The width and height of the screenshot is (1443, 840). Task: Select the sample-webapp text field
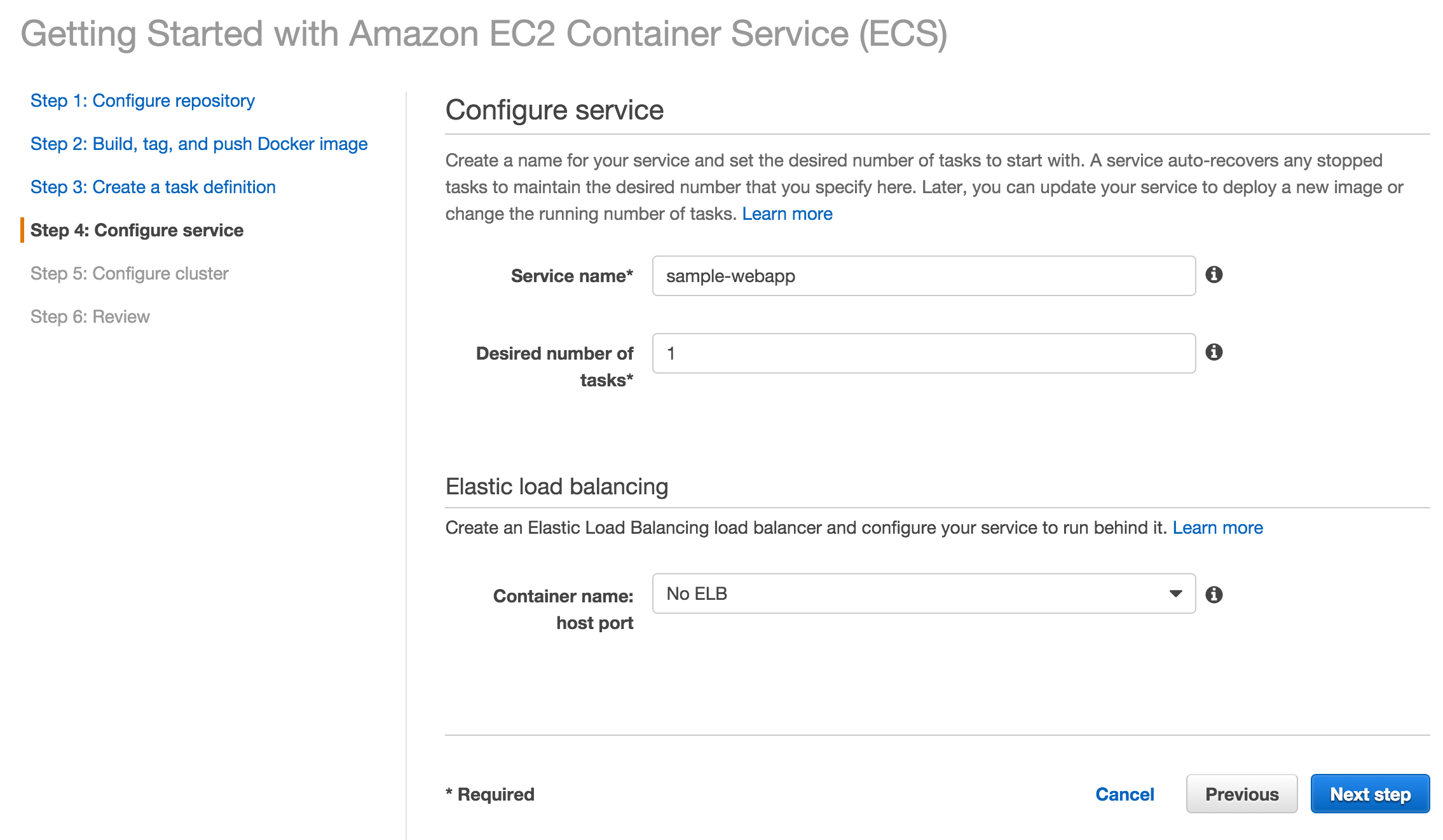click(922, 276)
